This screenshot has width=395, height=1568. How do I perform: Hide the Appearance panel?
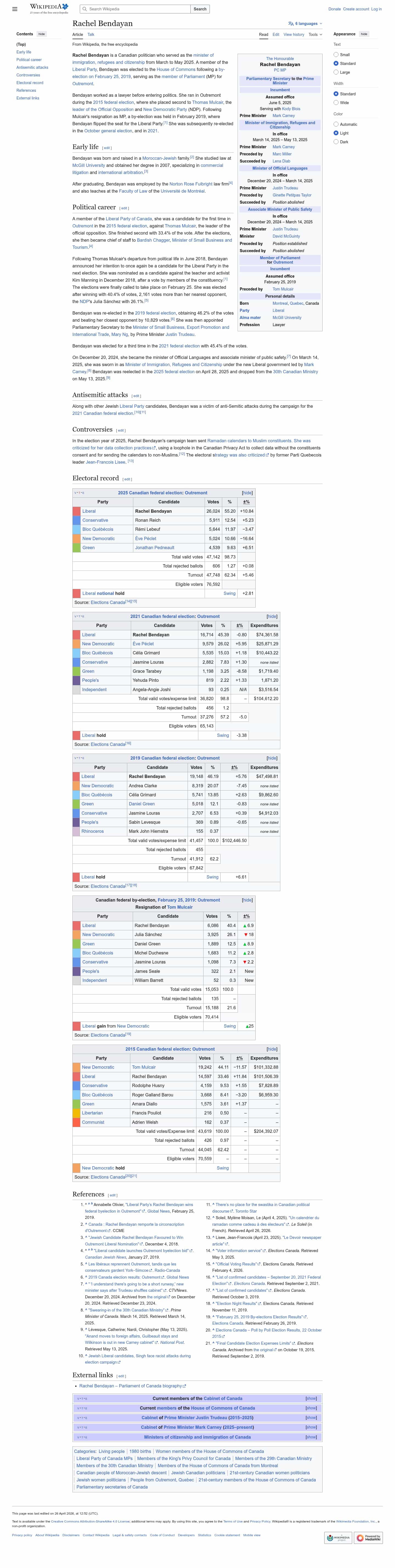[364, 34]
